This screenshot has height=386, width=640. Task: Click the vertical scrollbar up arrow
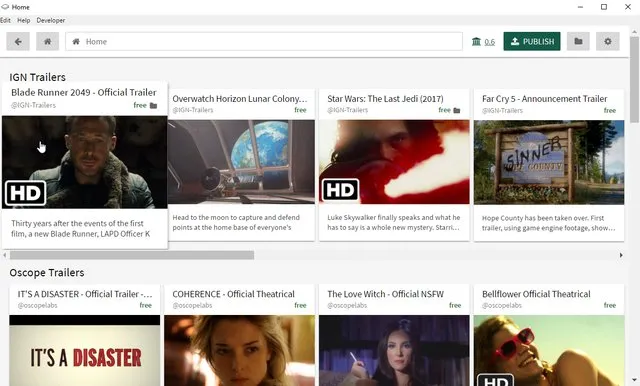[x=634, y=31]
